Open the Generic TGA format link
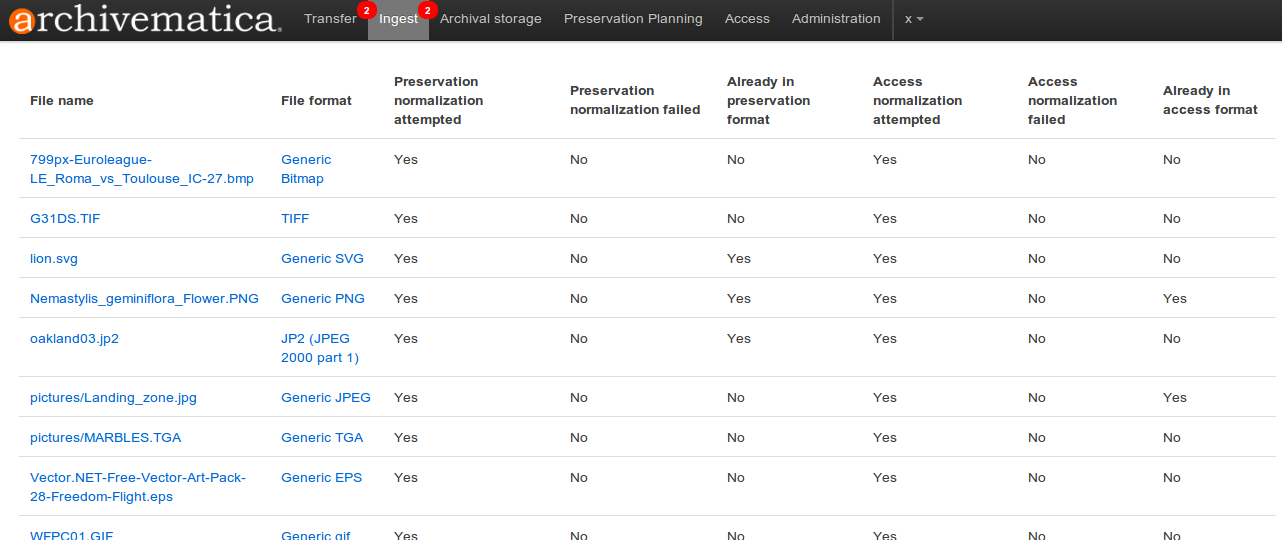Image resolution: width=1282 pixels, height=540 pixels. [322, 438]
